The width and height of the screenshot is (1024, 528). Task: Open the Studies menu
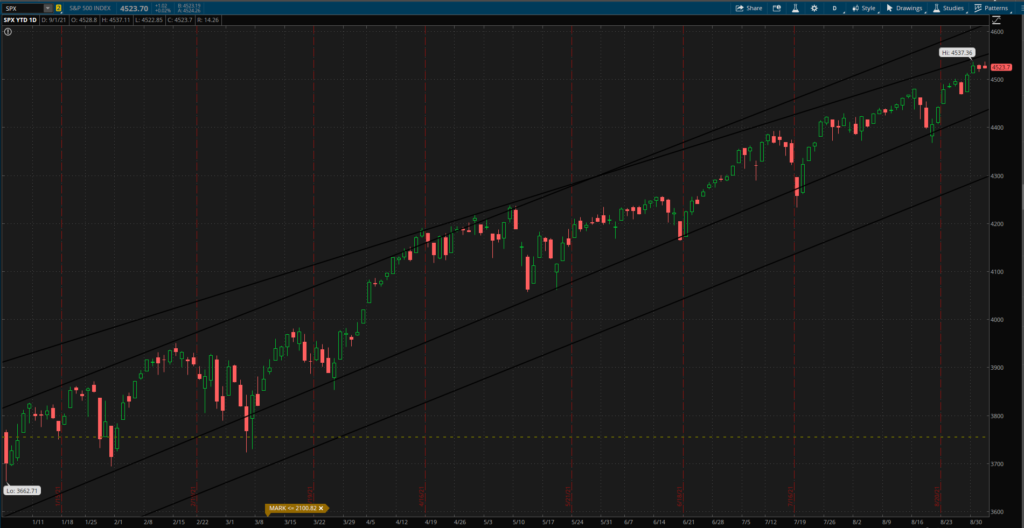950,8
